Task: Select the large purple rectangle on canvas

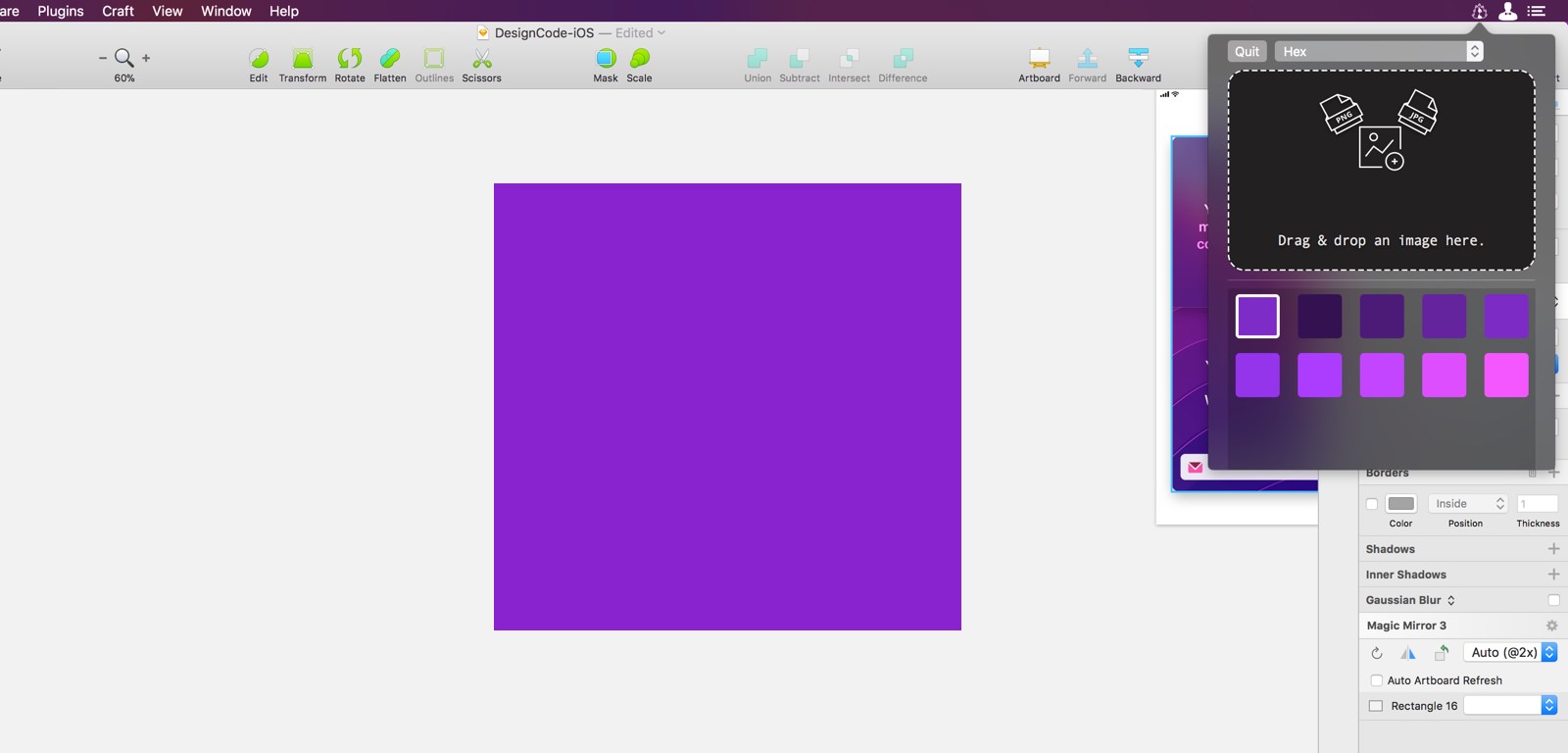Action: point(727,407)
